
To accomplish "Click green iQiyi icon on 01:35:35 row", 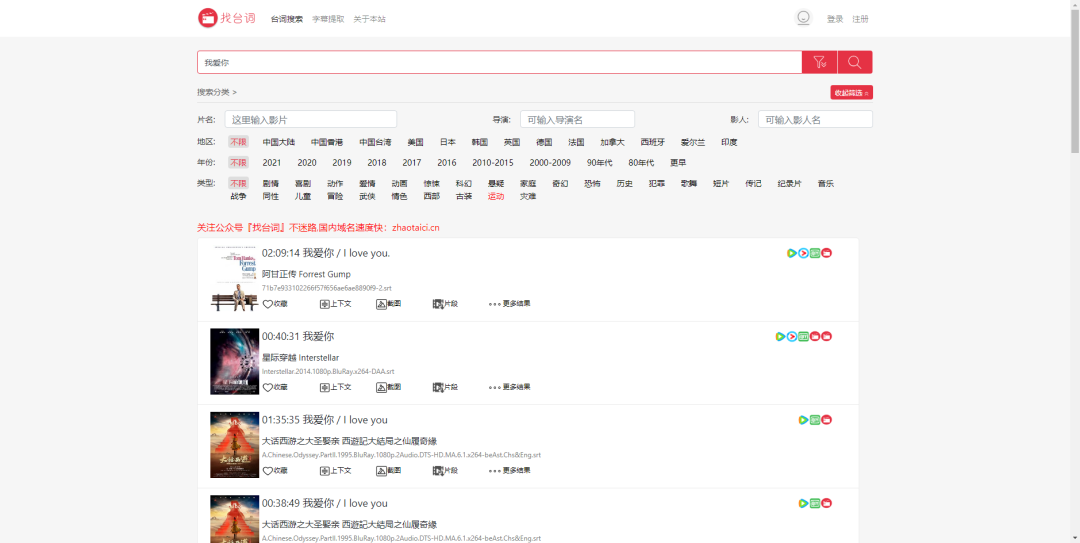I will coord(815,420).
